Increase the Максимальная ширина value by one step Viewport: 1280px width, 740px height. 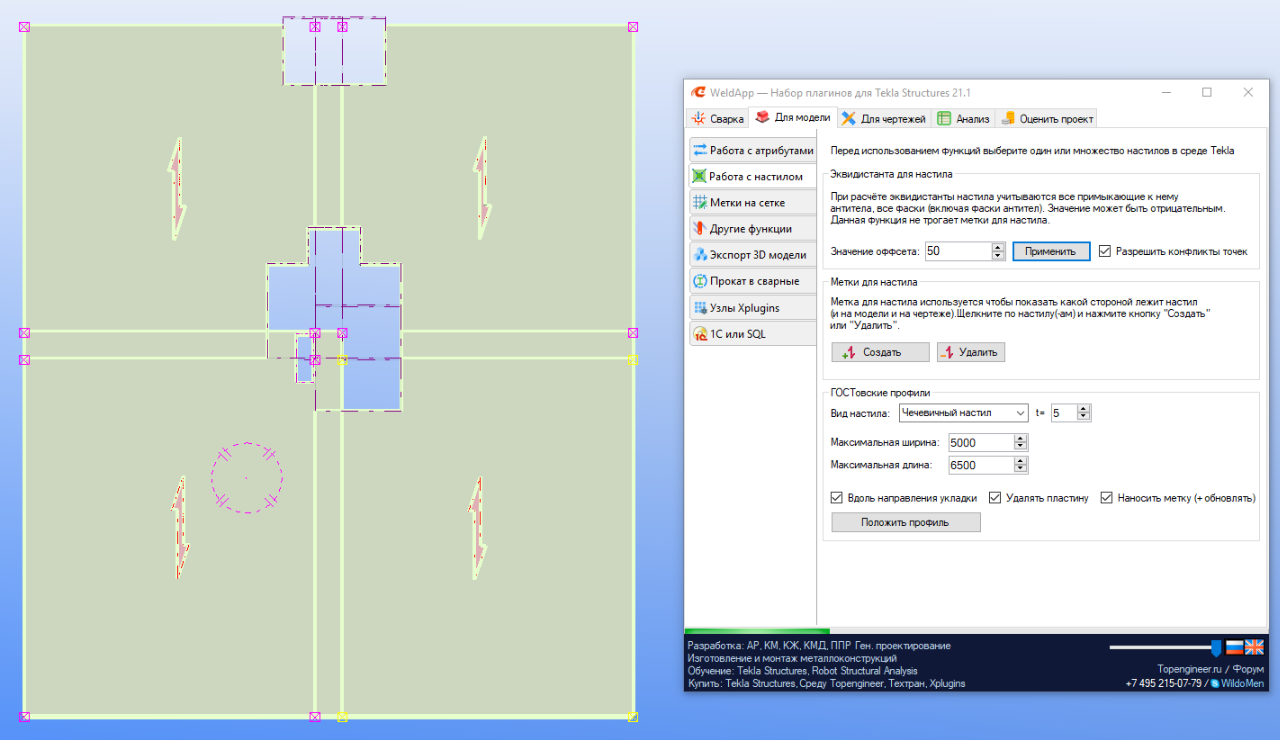(x=1020, y=438)
